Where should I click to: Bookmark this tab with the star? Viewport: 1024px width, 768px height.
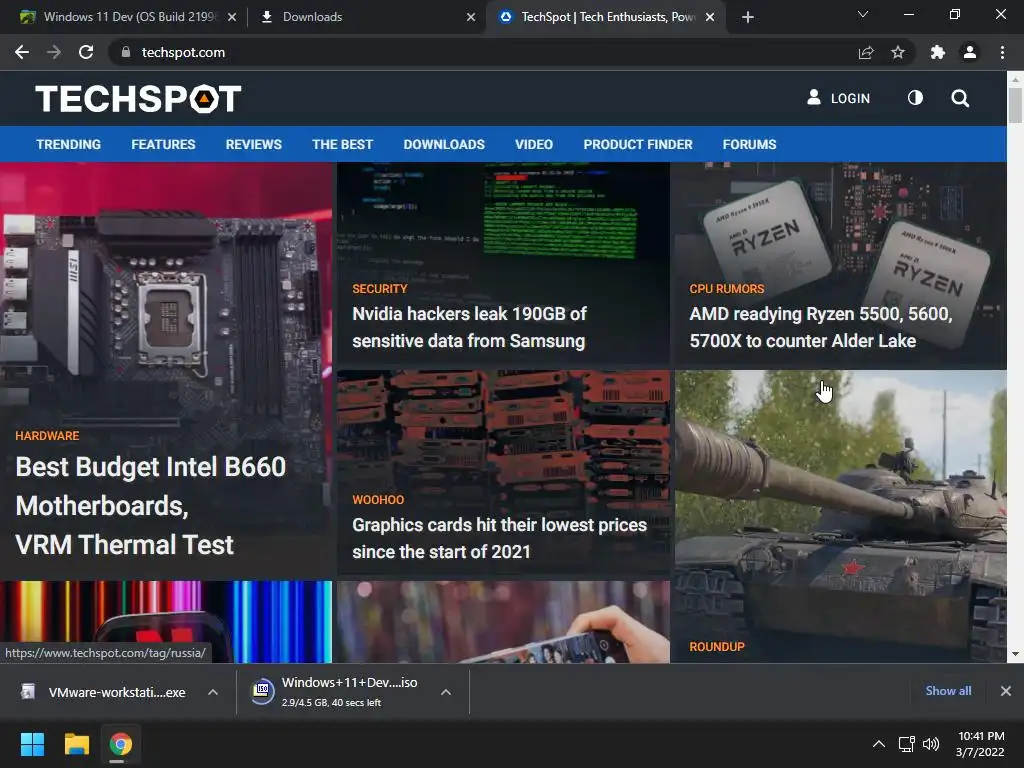898,52
